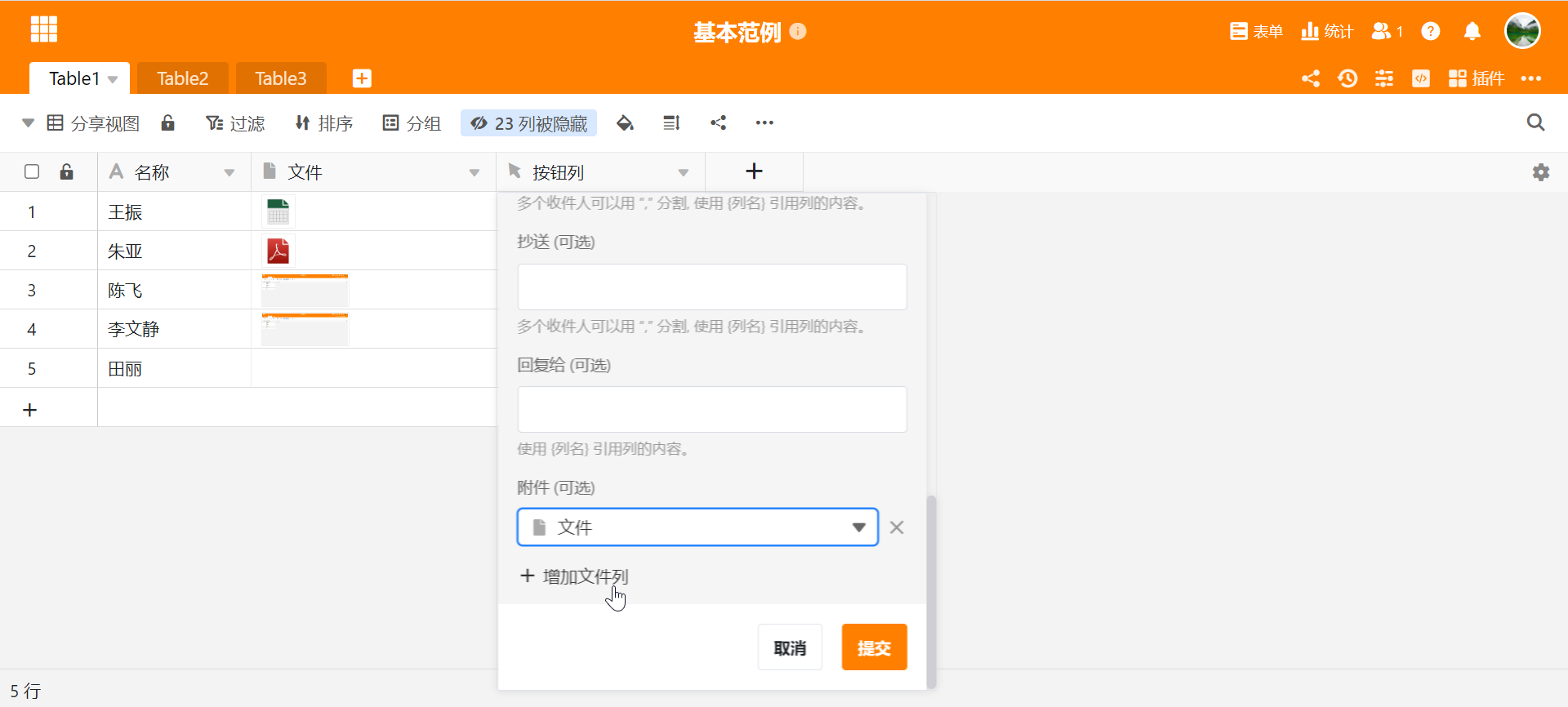Open the 分组 group menu
Image resolution: width=1568 pixels, height=707 pixels.
(x=412, y=123)
